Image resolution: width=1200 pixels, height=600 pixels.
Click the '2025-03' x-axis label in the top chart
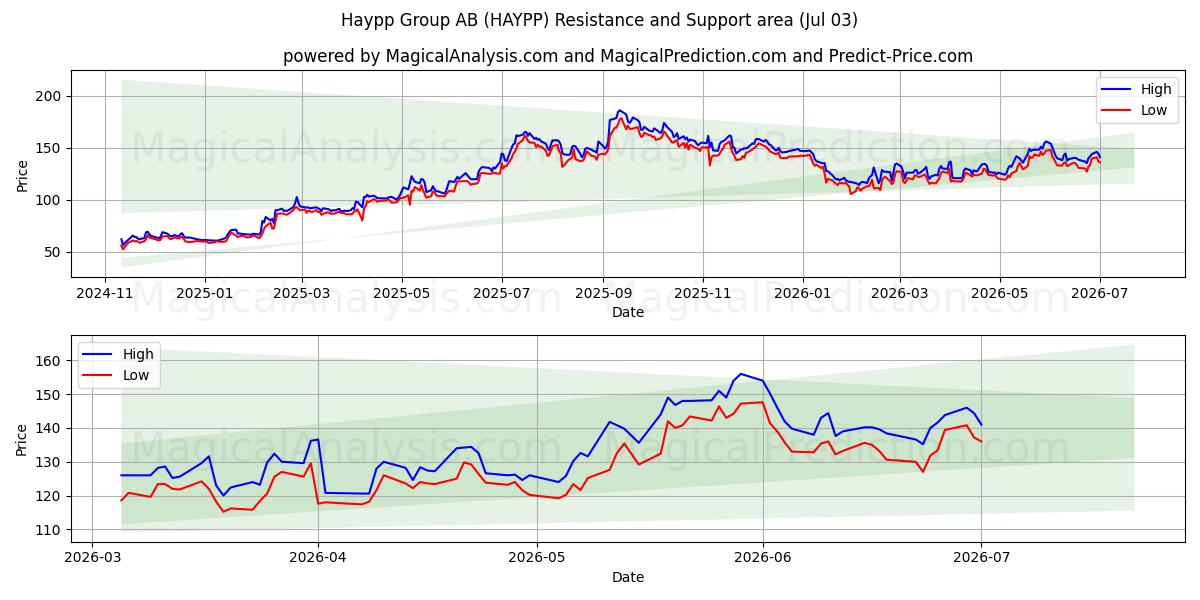[301, 294]
